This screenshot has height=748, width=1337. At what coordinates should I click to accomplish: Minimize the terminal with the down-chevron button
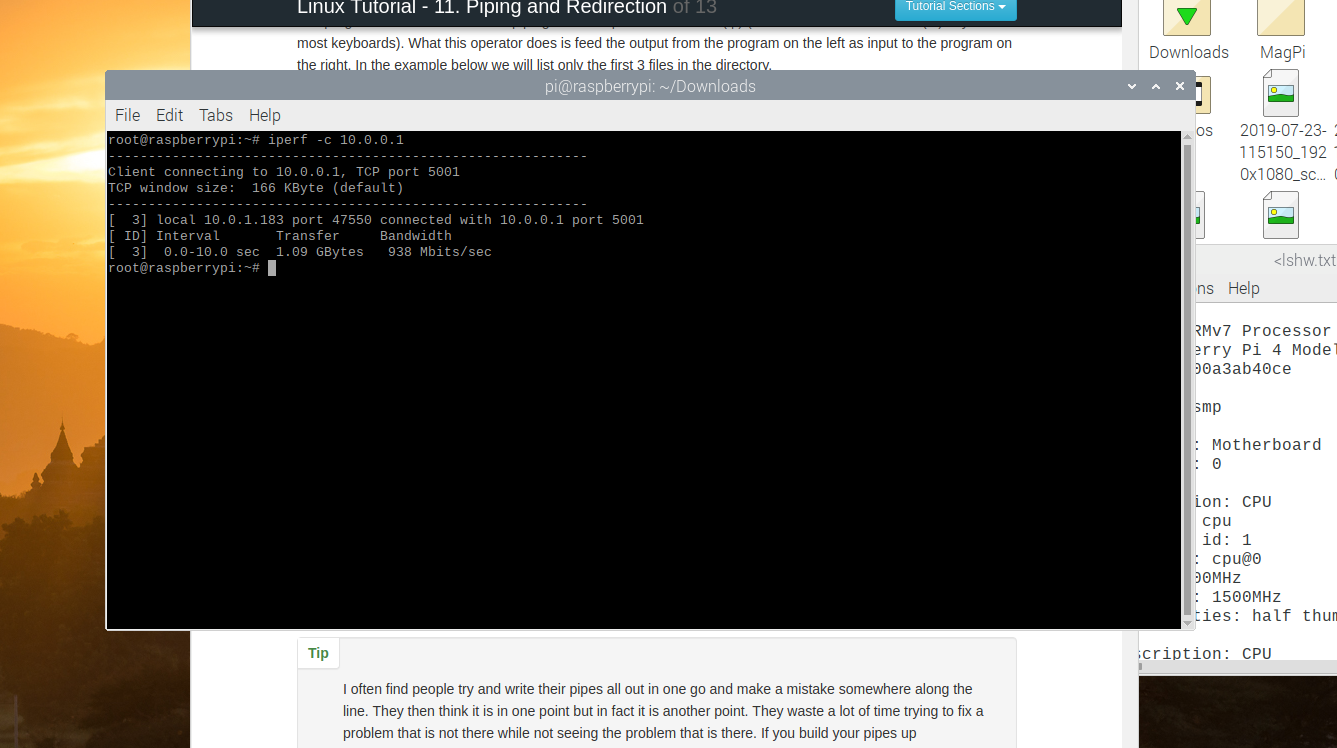(x=1132, y=87)
